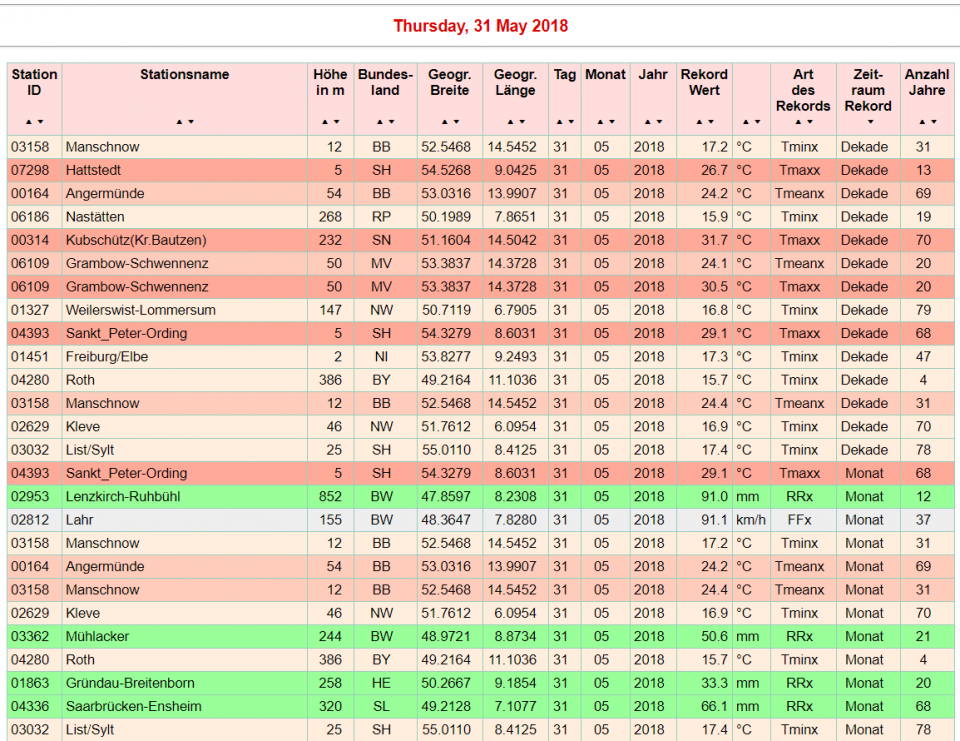The width and height of the screenshot is (960, 741).
Task: Select the Kubschütz(Kr.Bautzen) row name
Action: 136,240
